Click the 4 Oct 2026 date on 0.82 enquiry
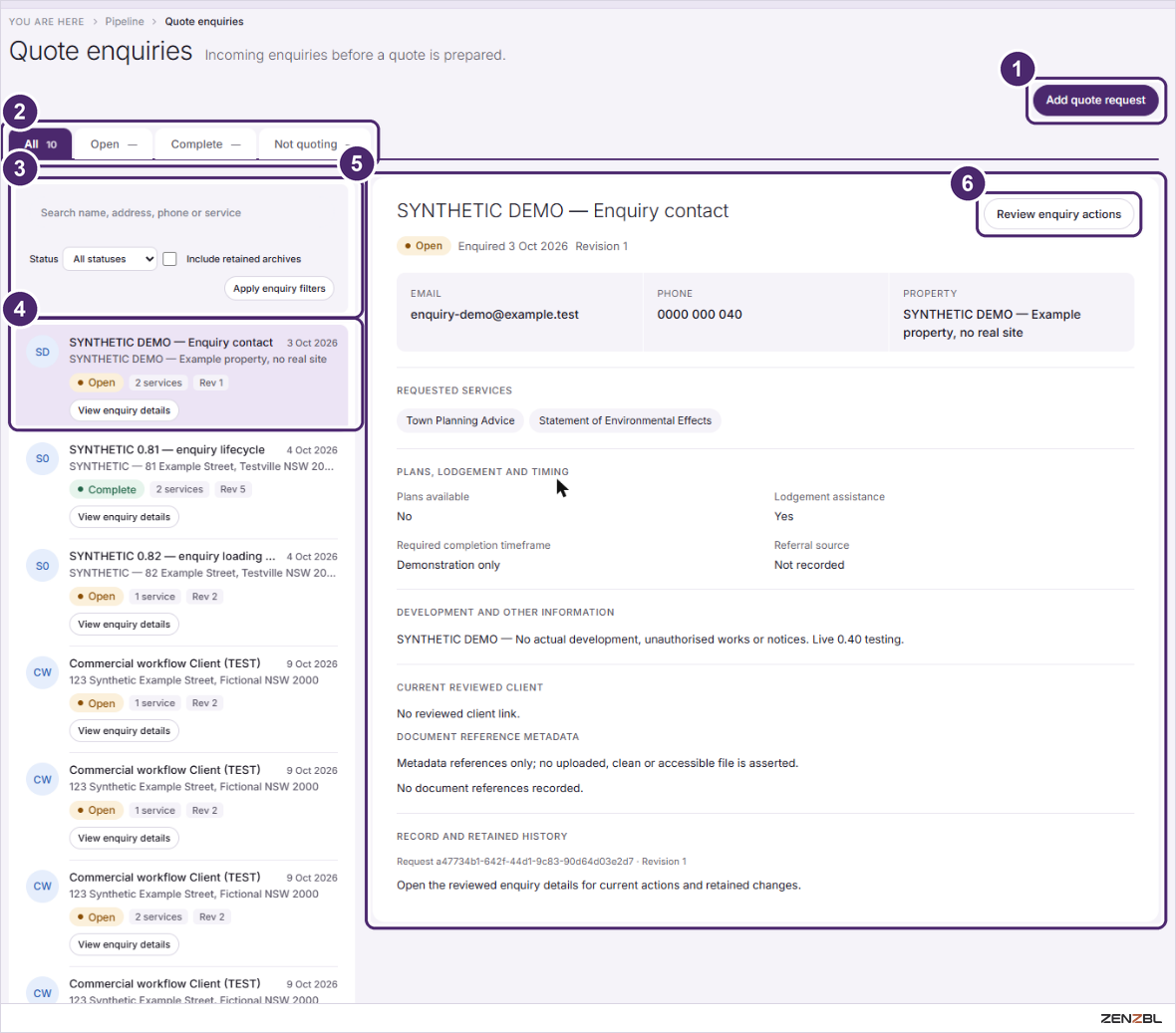This screenshot has height=1033, width=1176. [312, 557]
